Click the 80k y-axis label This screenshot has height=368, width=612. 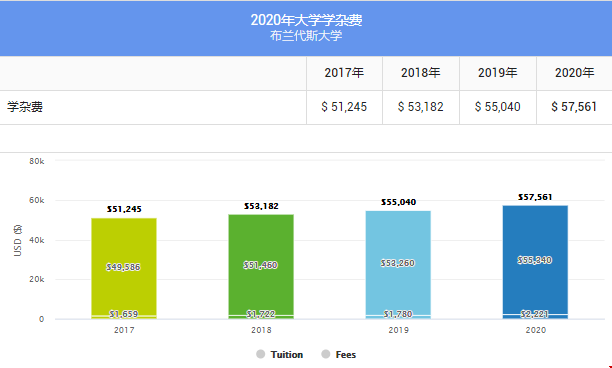coord(37,161)
